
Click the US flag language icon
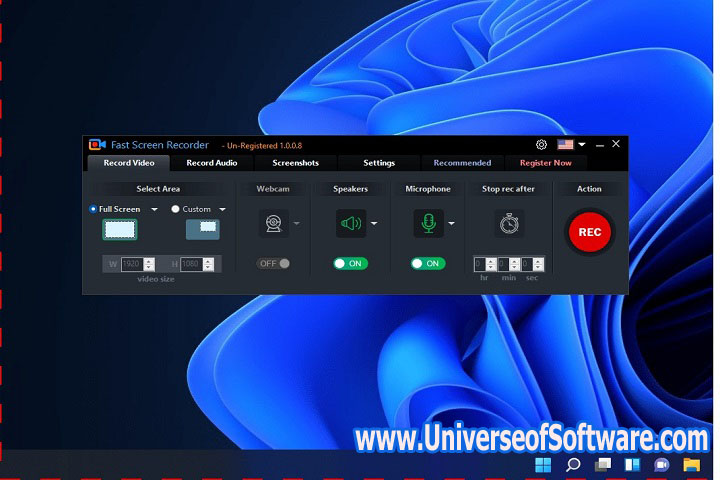coord(565,145)
